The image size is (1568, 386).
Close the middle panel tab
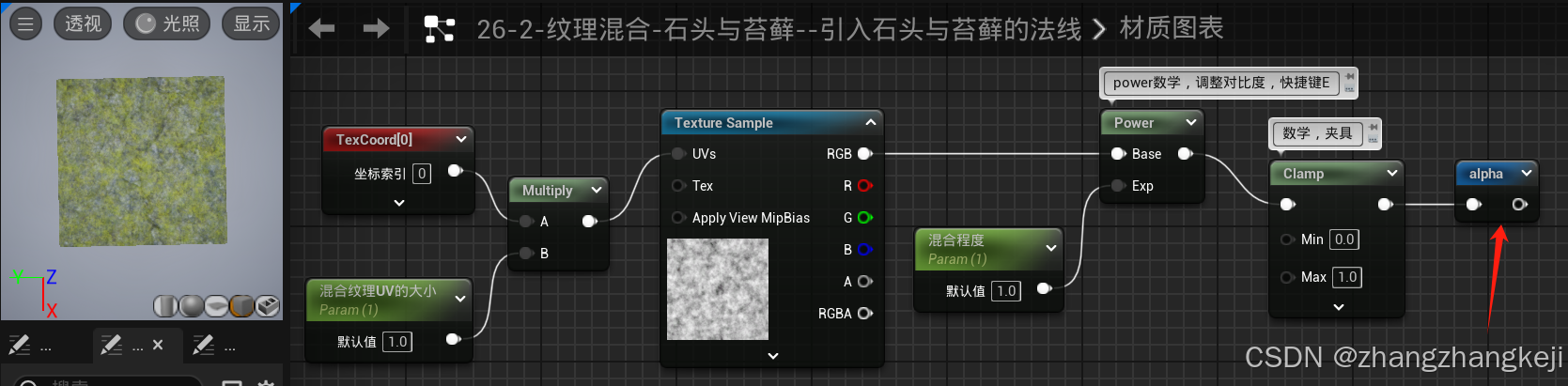[158, 346]
